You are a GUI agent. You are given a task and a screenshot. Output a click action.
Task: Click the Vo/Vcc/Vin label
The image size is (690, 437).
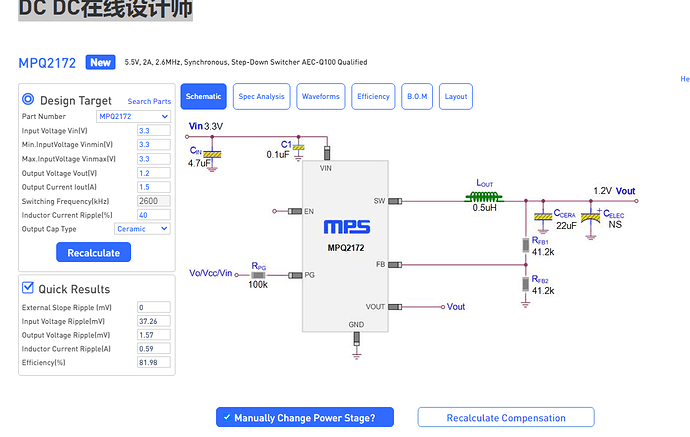tap(210, 273)
